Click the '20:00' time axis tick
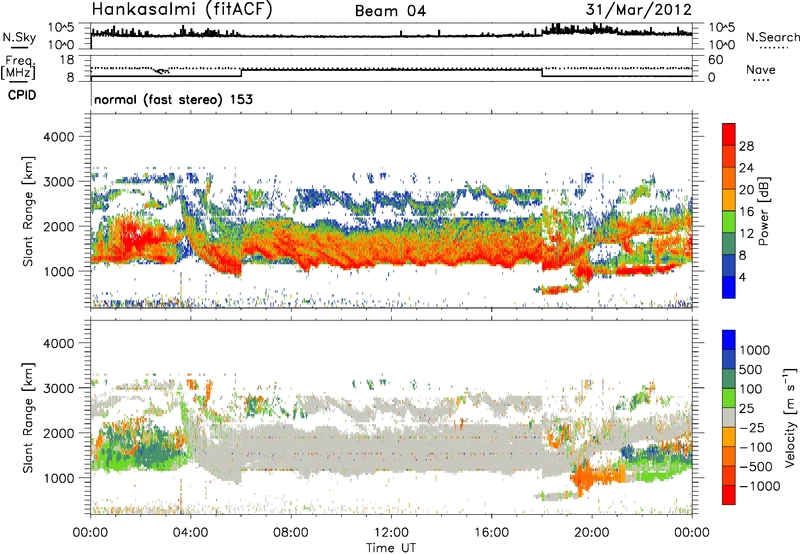The height and width of the screenshot is (554, 800). coord(591,533)
